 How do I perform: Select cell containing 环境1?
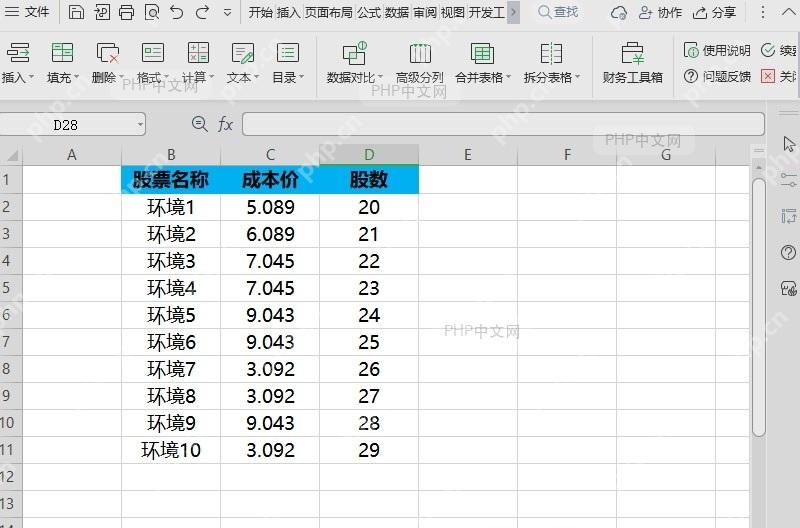tap(171, 207)
